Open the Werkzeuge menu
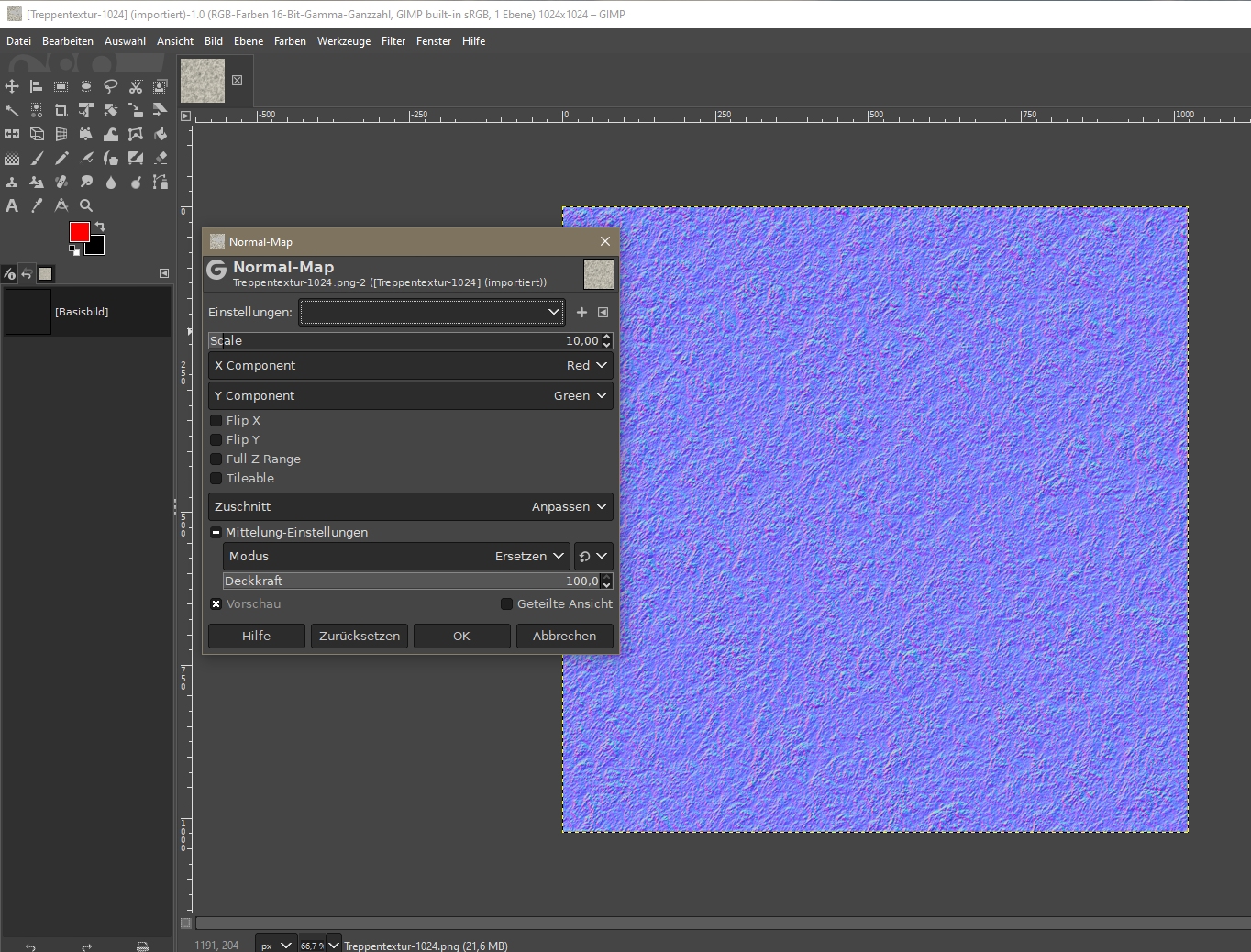This screenshot has width=1251, height=952. [x=344, y=41]
